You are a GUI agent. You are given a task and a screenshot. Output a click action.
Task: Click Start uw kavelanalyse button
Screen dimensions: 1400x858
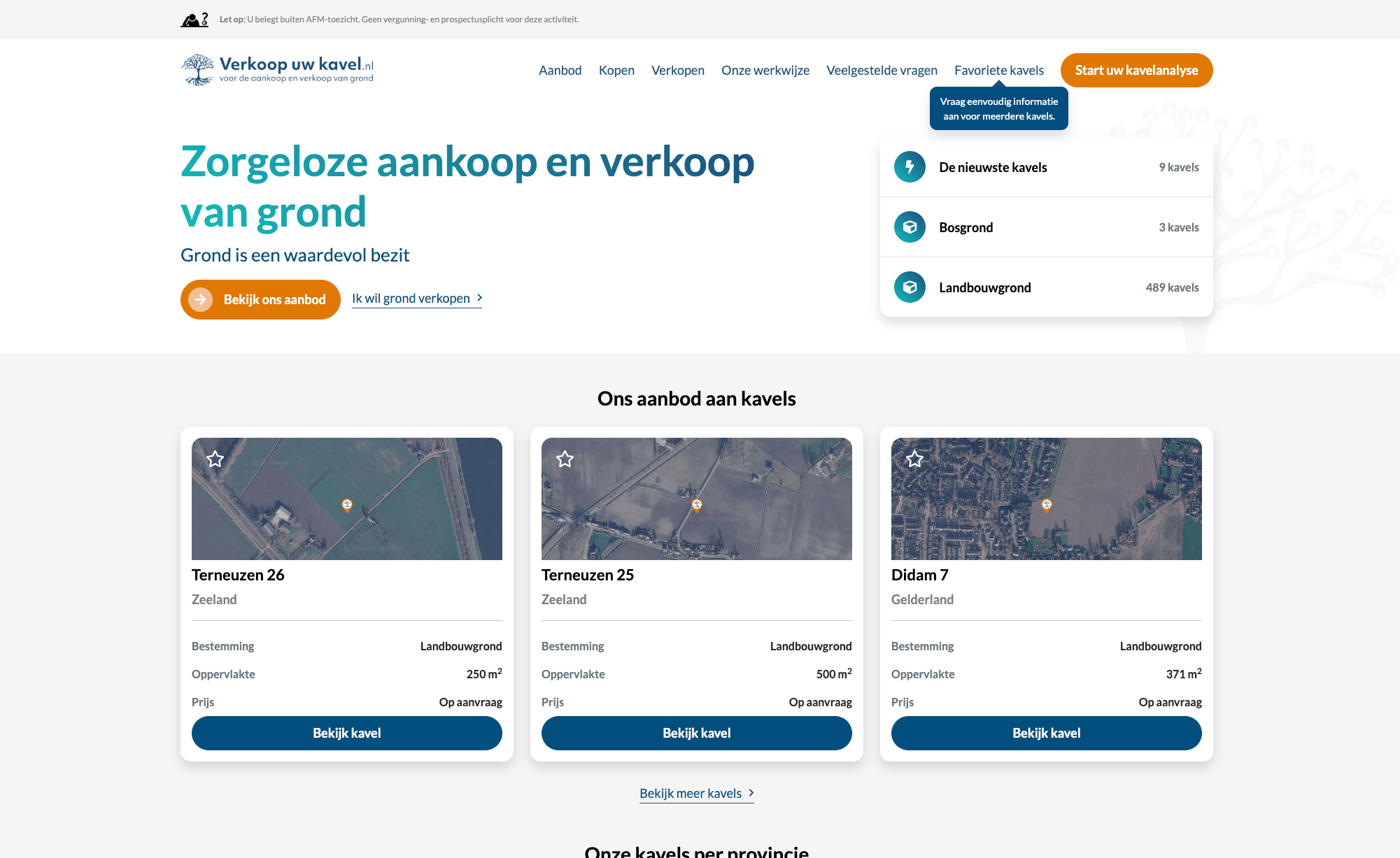click(x=1137, y=70)
